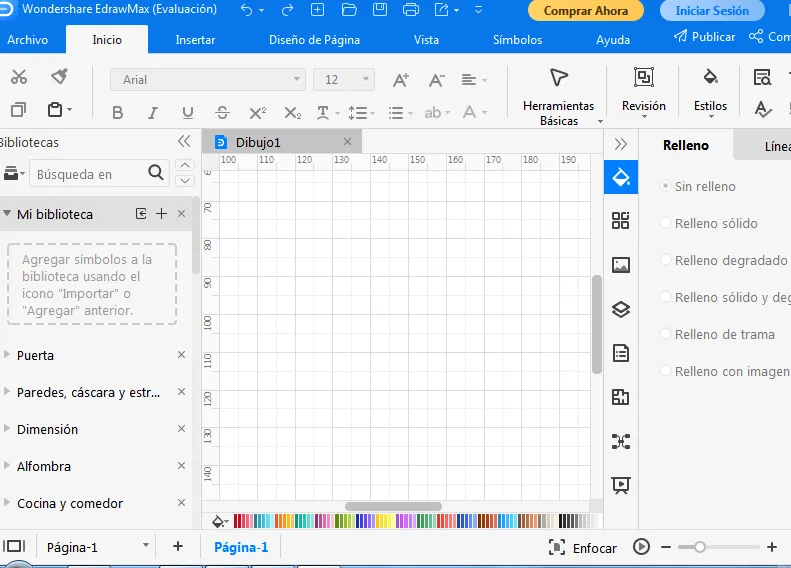791x568 pixels.
Task: Open the Layers panel icon in sidebar
Action: point(620,309)
